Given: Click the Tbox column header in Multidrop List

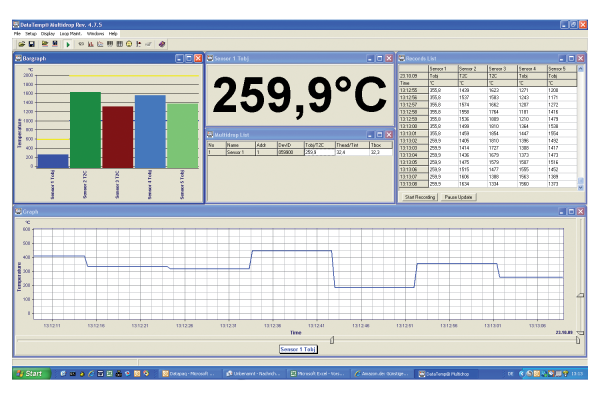Looking at the screenshot, I should (x=381, y=145).
